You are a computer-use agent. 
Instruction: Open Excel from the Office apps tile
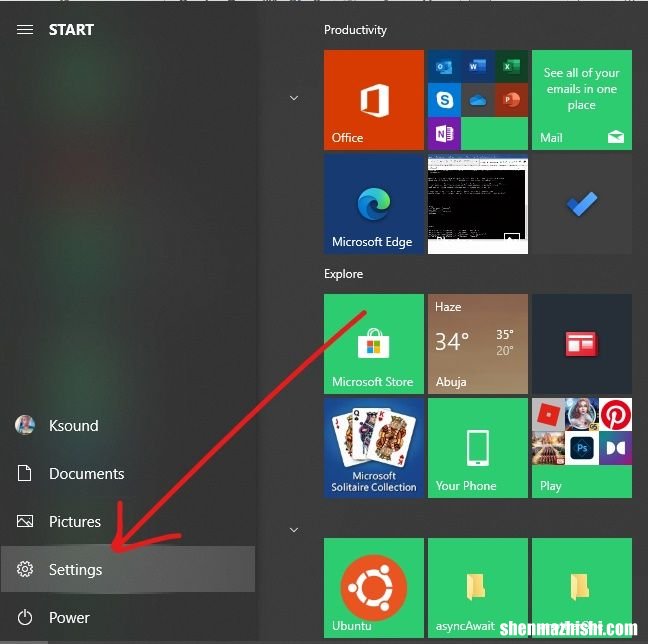pos(510,67)
